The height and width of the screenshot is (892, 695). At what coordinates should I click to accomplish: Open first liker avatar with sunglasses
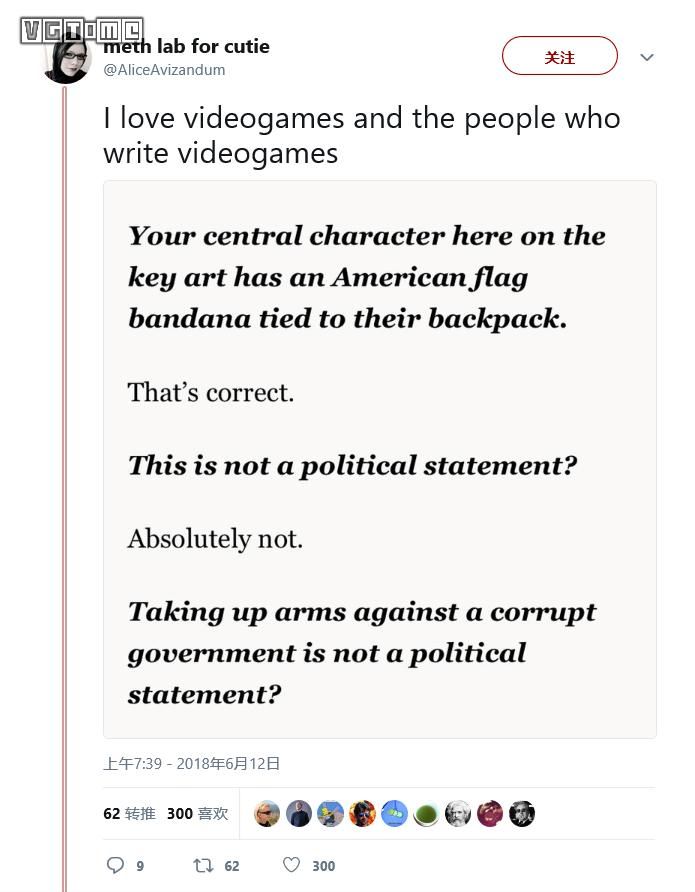(267, 813)
